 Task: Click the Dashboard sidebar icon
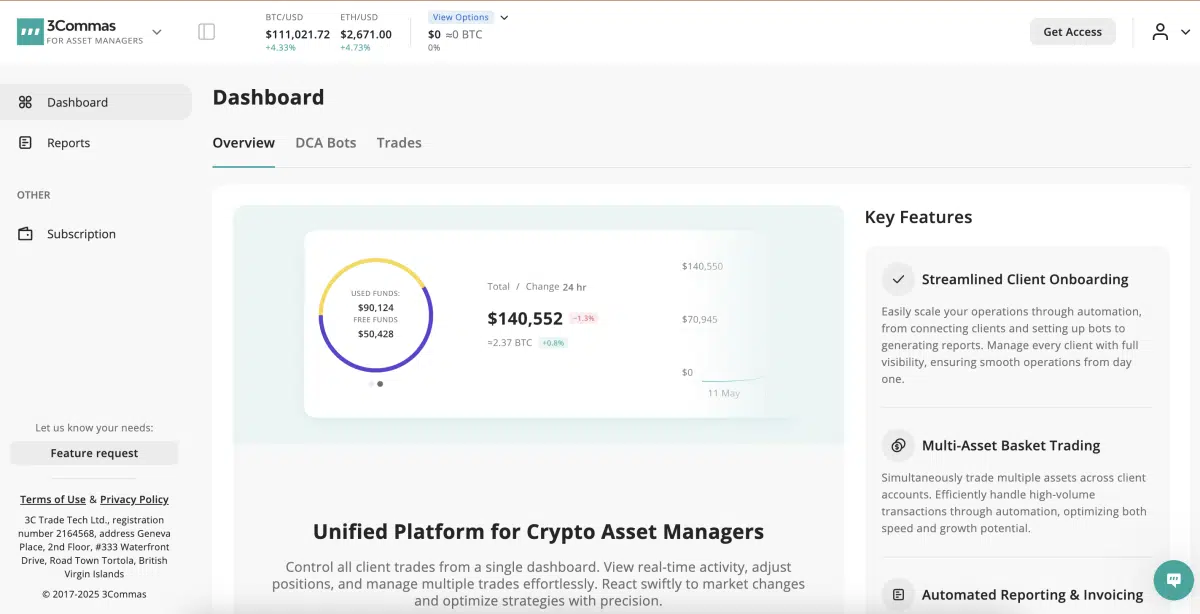(x=26, y=102)
